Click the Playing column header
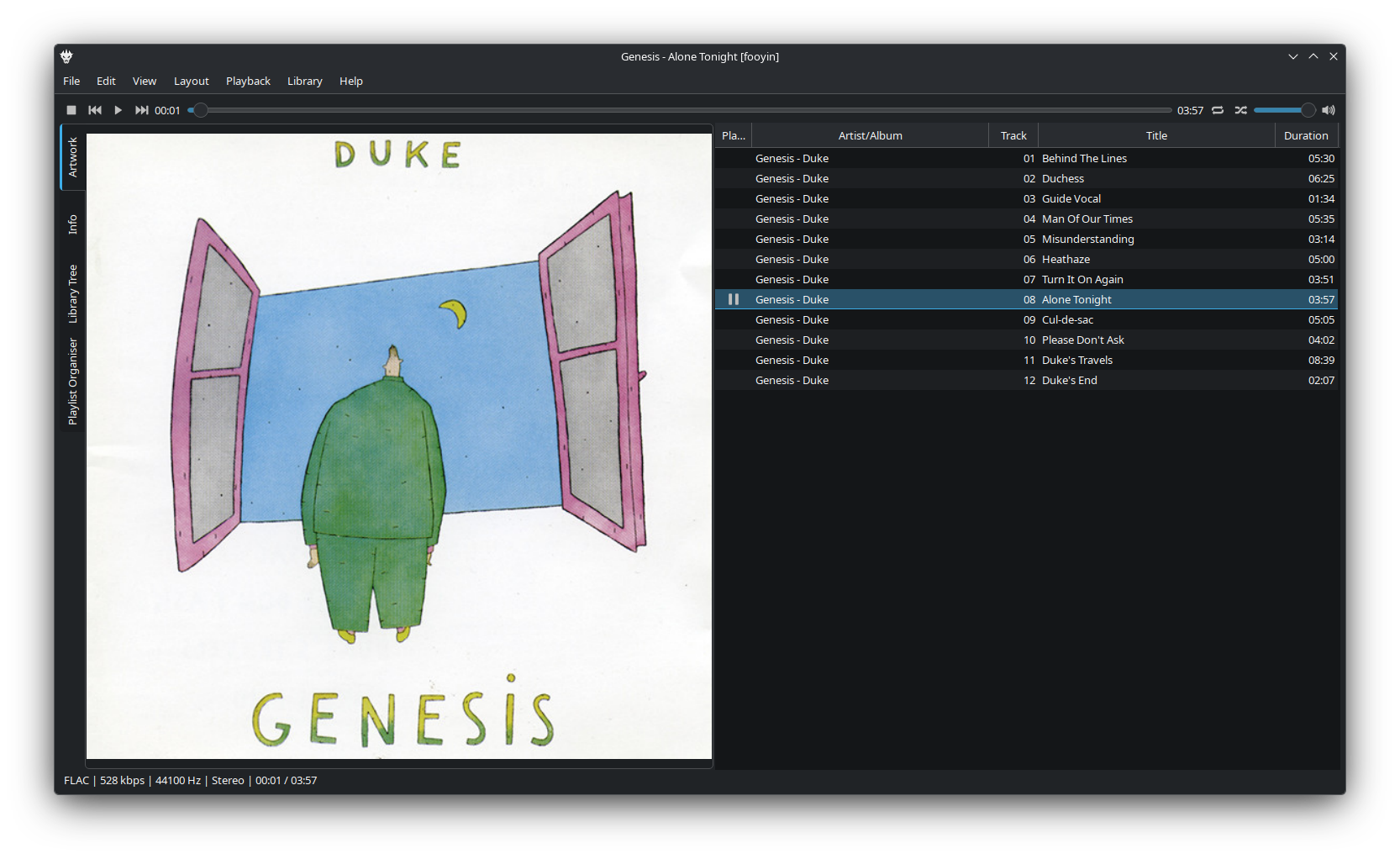Viewport: 1400px width, 859px height. click(x=734, y=135)
